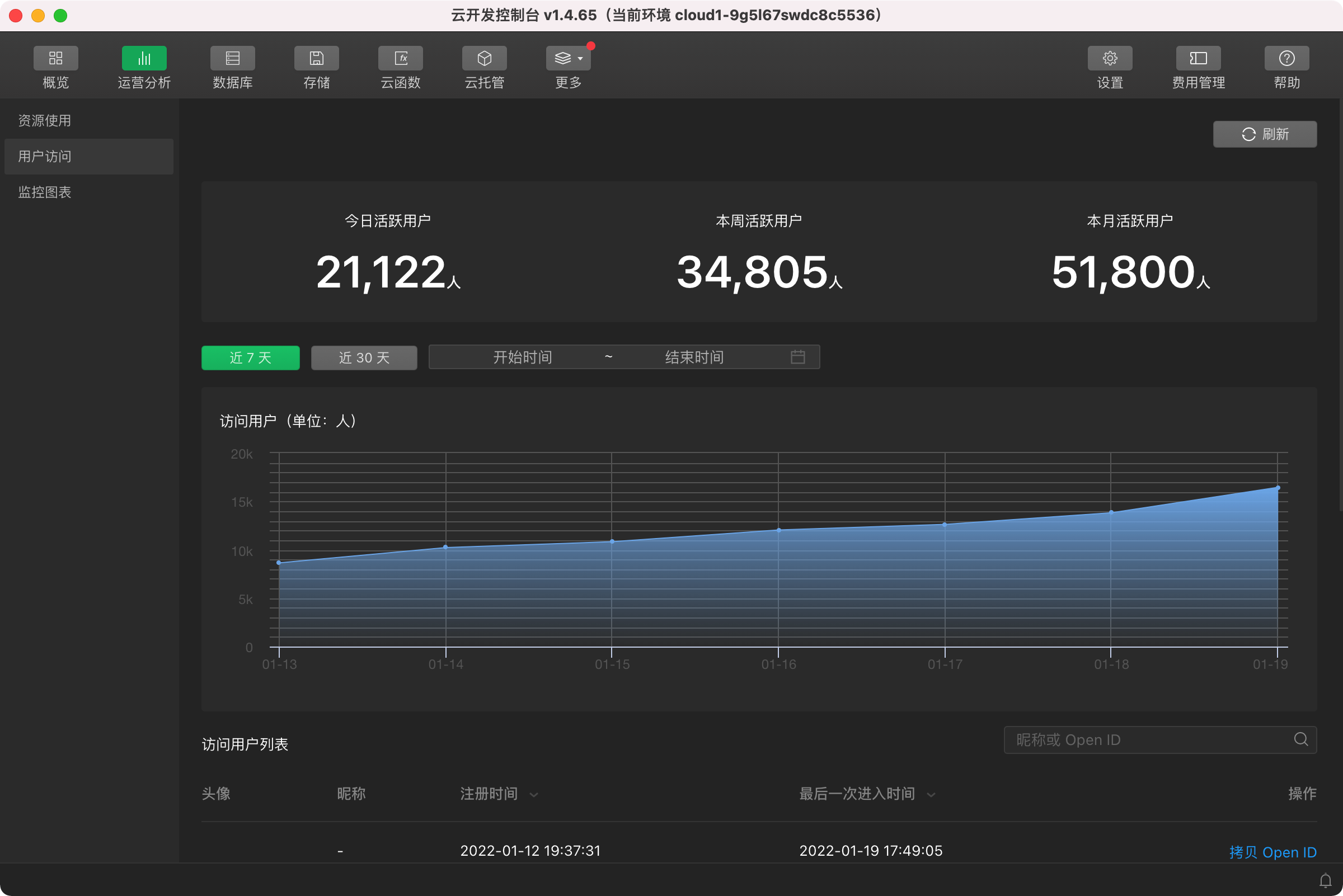Sort by 最后一次进入时间 column arrow

pos(931,795)
